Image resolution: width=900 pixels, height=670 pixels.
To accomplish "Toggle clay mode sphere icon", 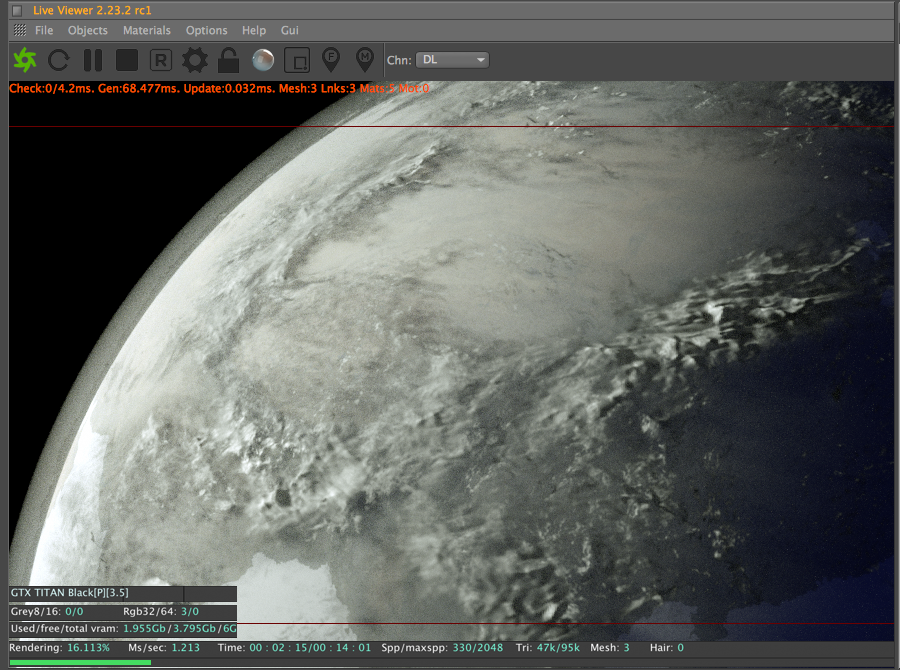I will point(262,60).
